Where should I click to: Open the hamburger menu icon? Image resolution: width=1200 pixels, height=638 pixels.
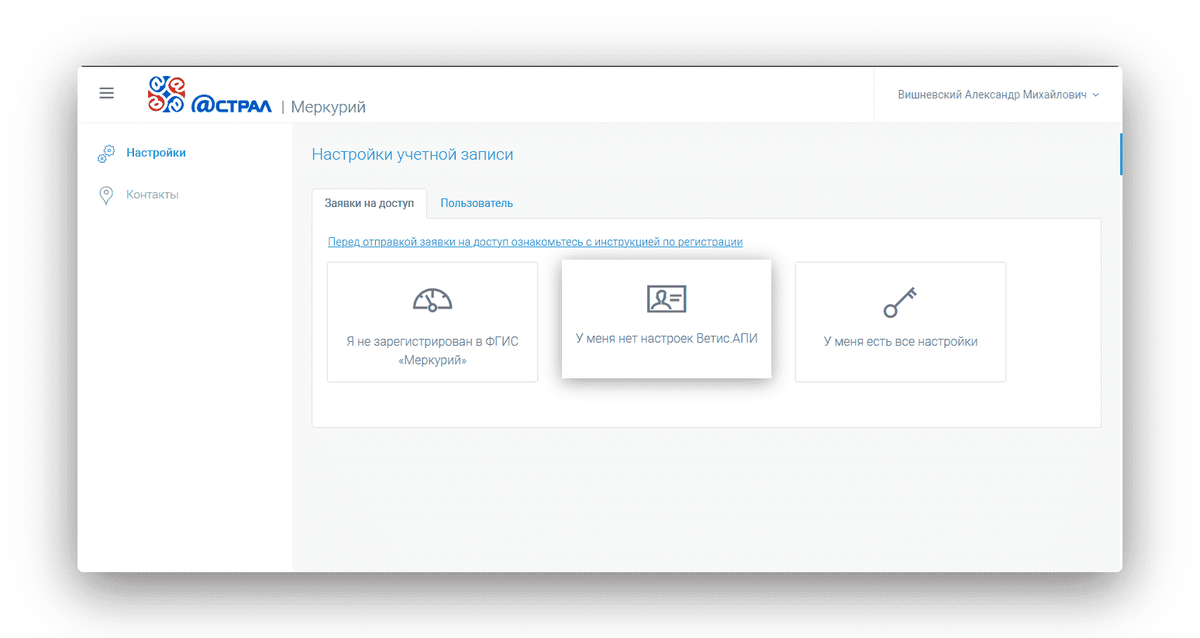(106, 93)
